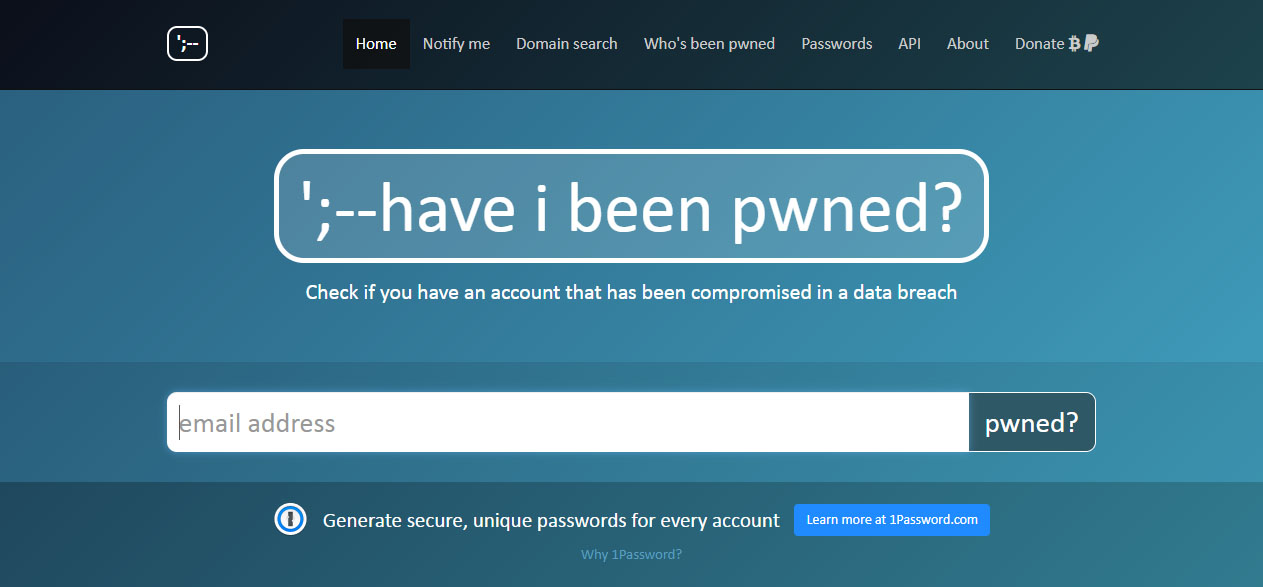The image size is (1263, 587).
Task: Click the Bitcoin donate icon
Action: click(1075, 43)
